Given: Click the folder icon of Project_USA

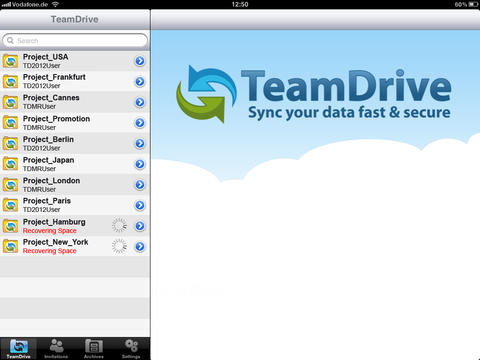Looking at the screenshot, I should click(10, 61).
